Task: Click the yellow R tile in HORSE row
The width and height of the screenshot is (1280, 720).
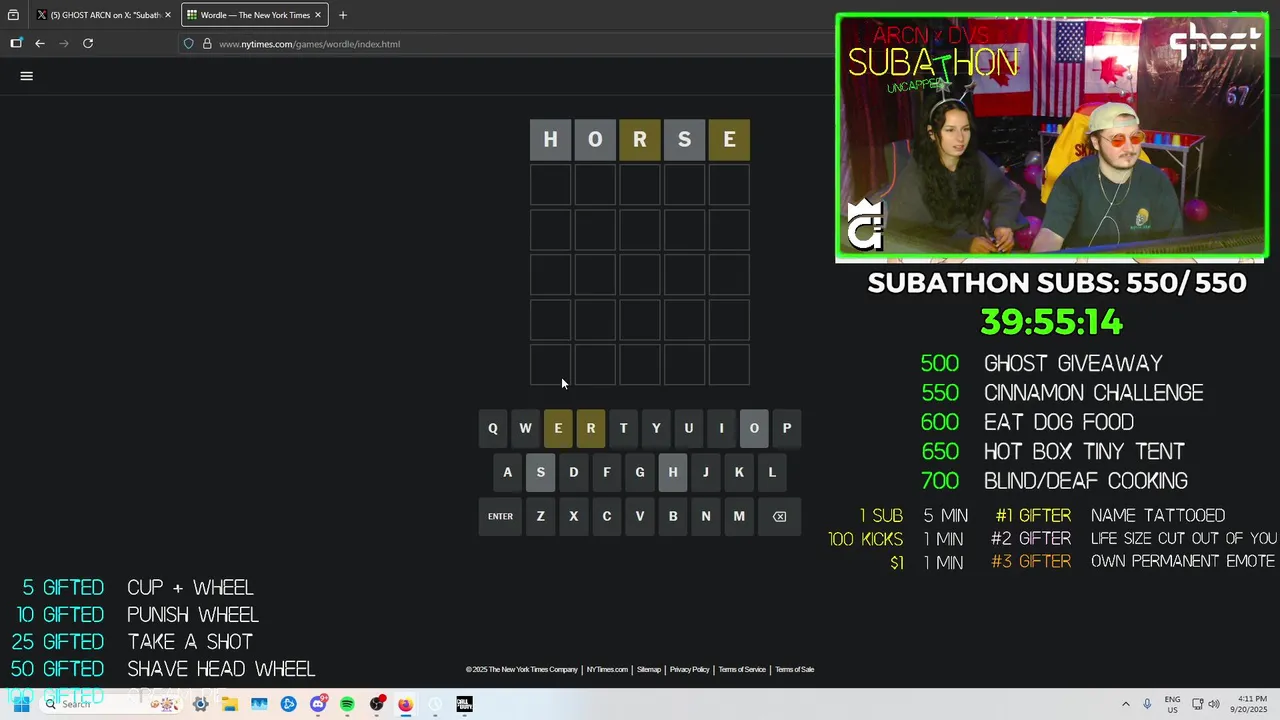Action: (x=640, y=140)
